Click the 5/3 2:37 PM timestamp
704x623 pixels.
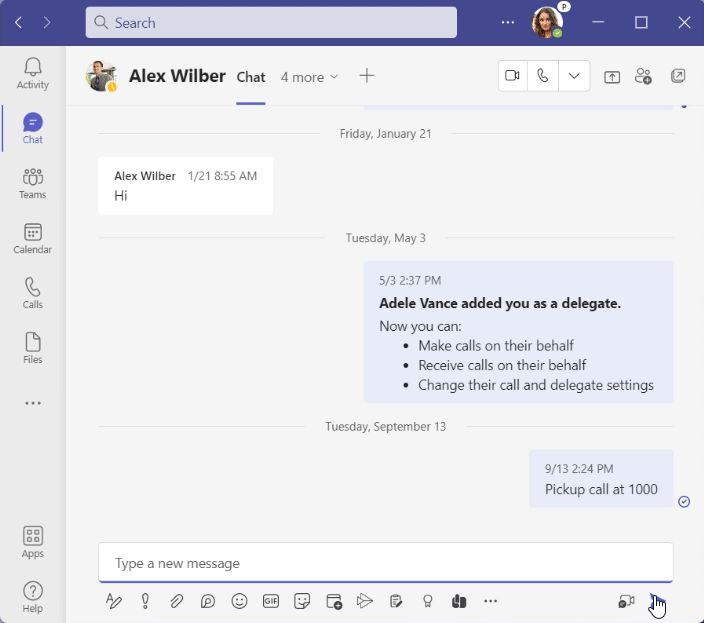coord(410,281)
